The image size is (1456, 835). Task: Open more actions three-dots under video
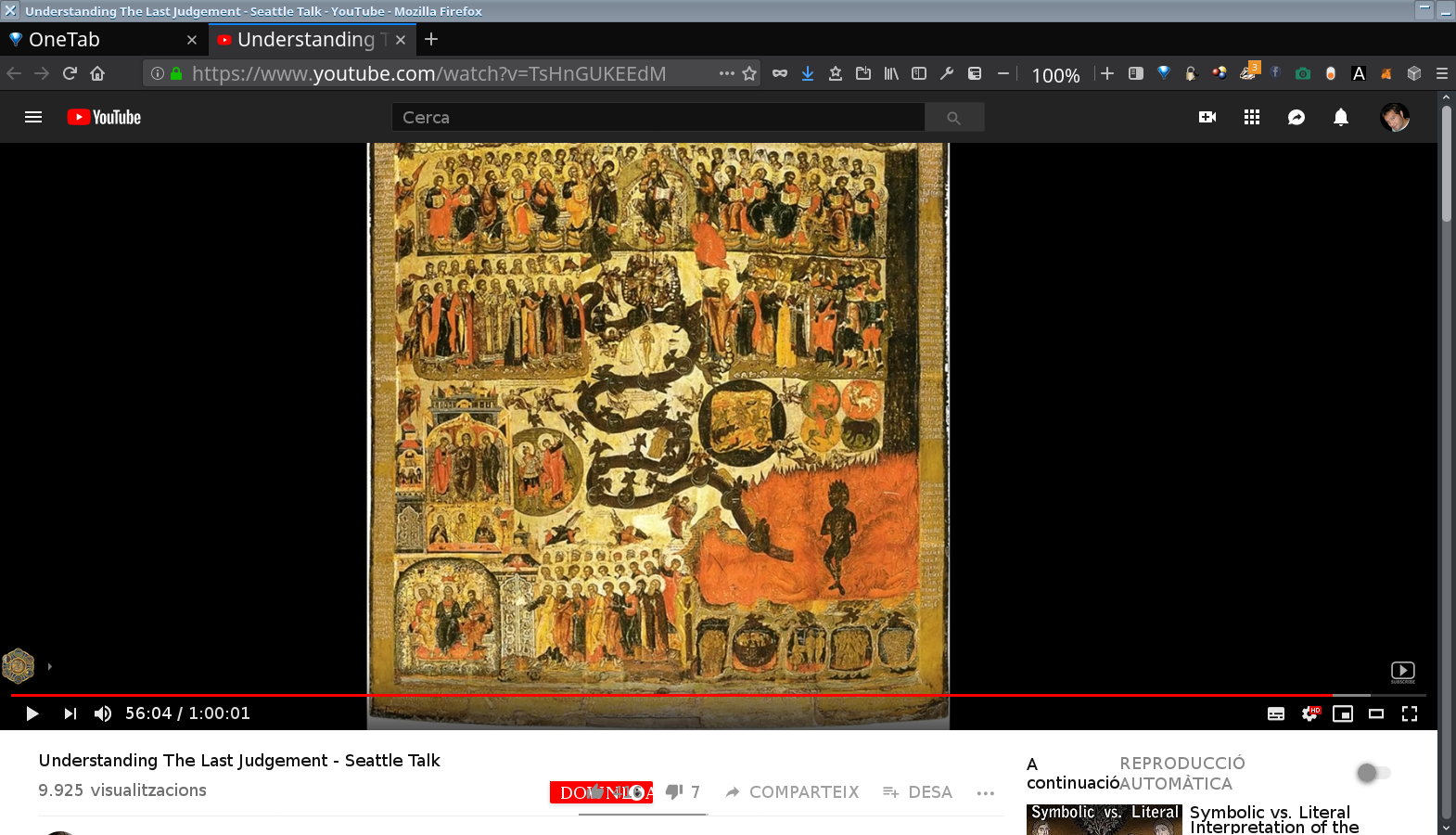(986, 792)
